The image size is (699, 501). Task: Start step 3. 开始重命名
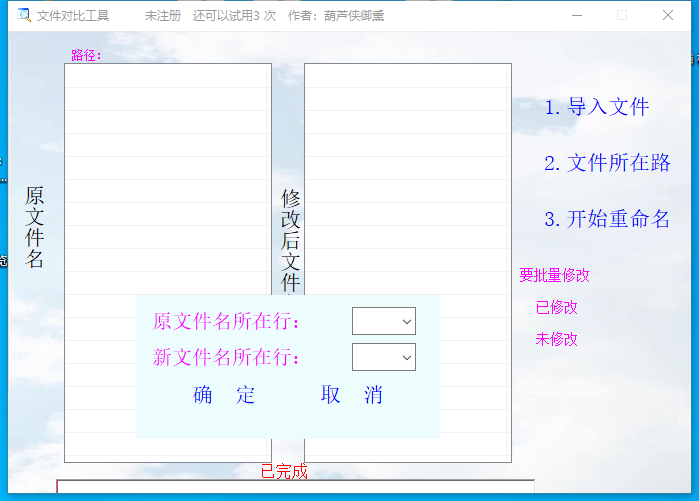point(607,219)
